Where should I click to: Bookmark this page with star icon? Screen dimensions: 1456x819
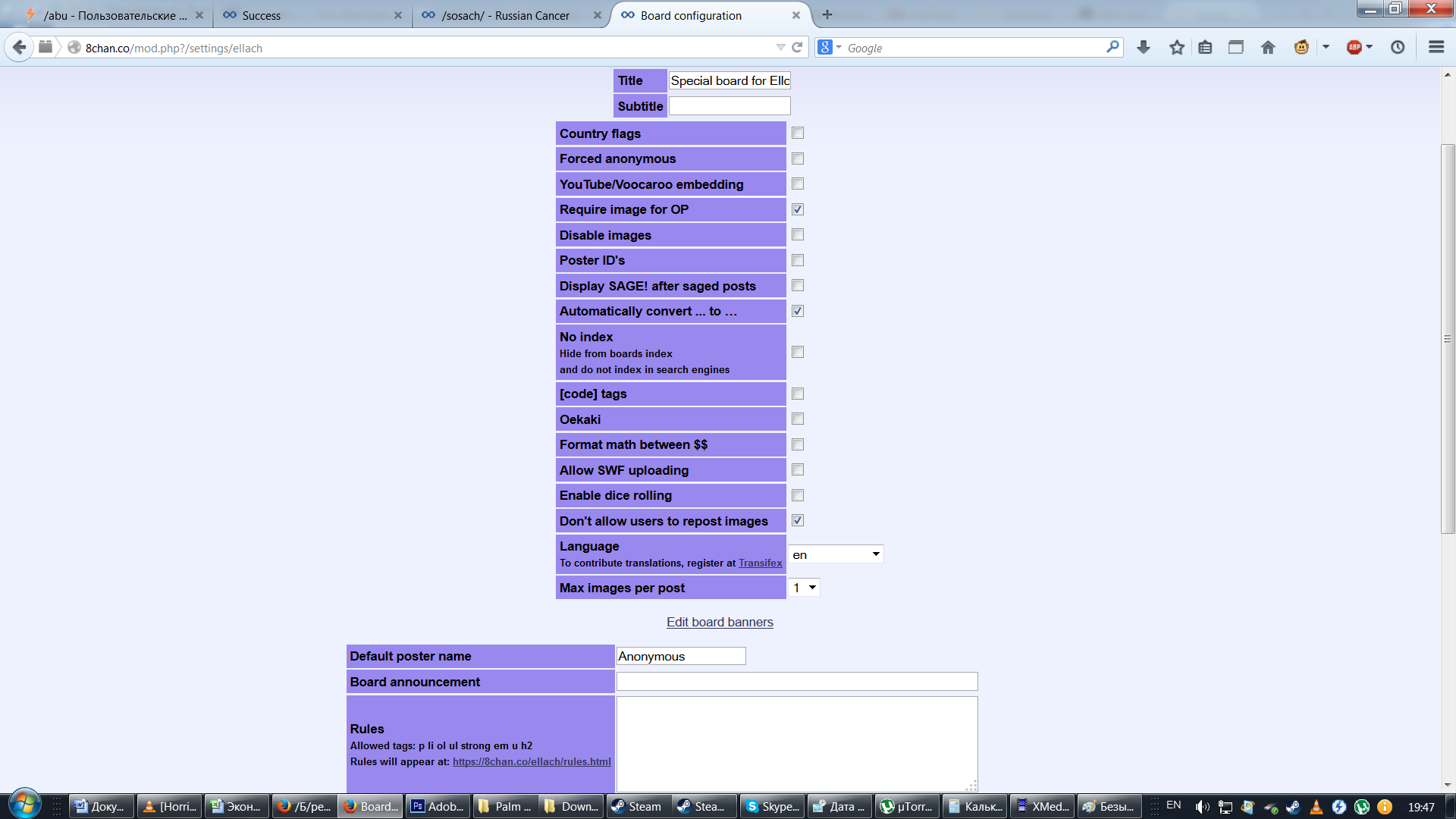pos(1176,47)
